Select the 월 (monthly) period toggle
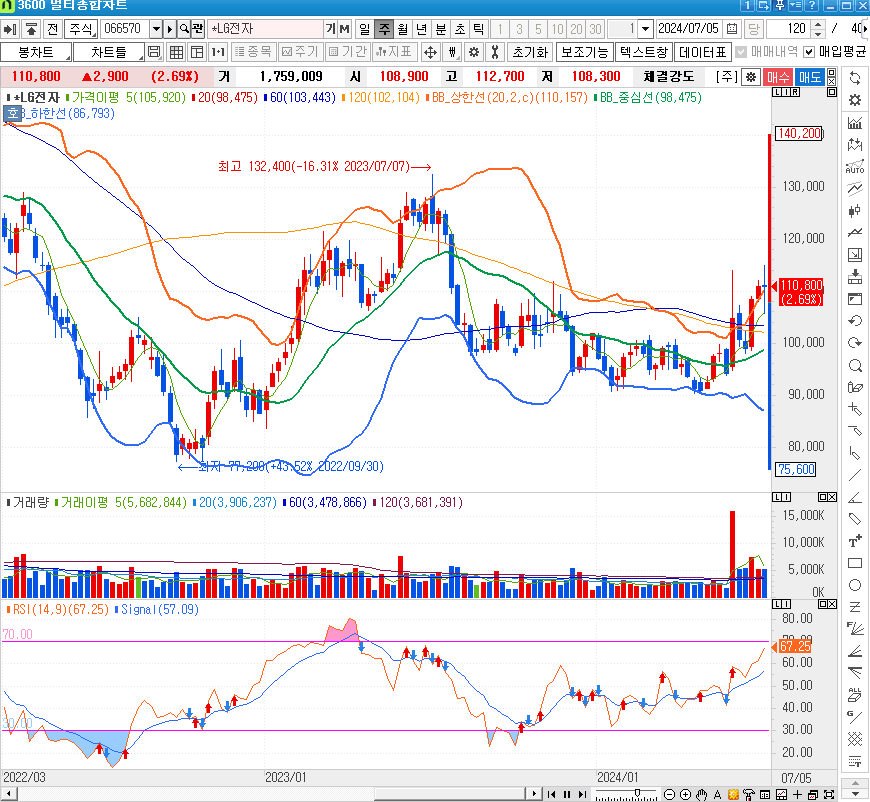Viewport: 870px width, 802px height. click(403, 28)
